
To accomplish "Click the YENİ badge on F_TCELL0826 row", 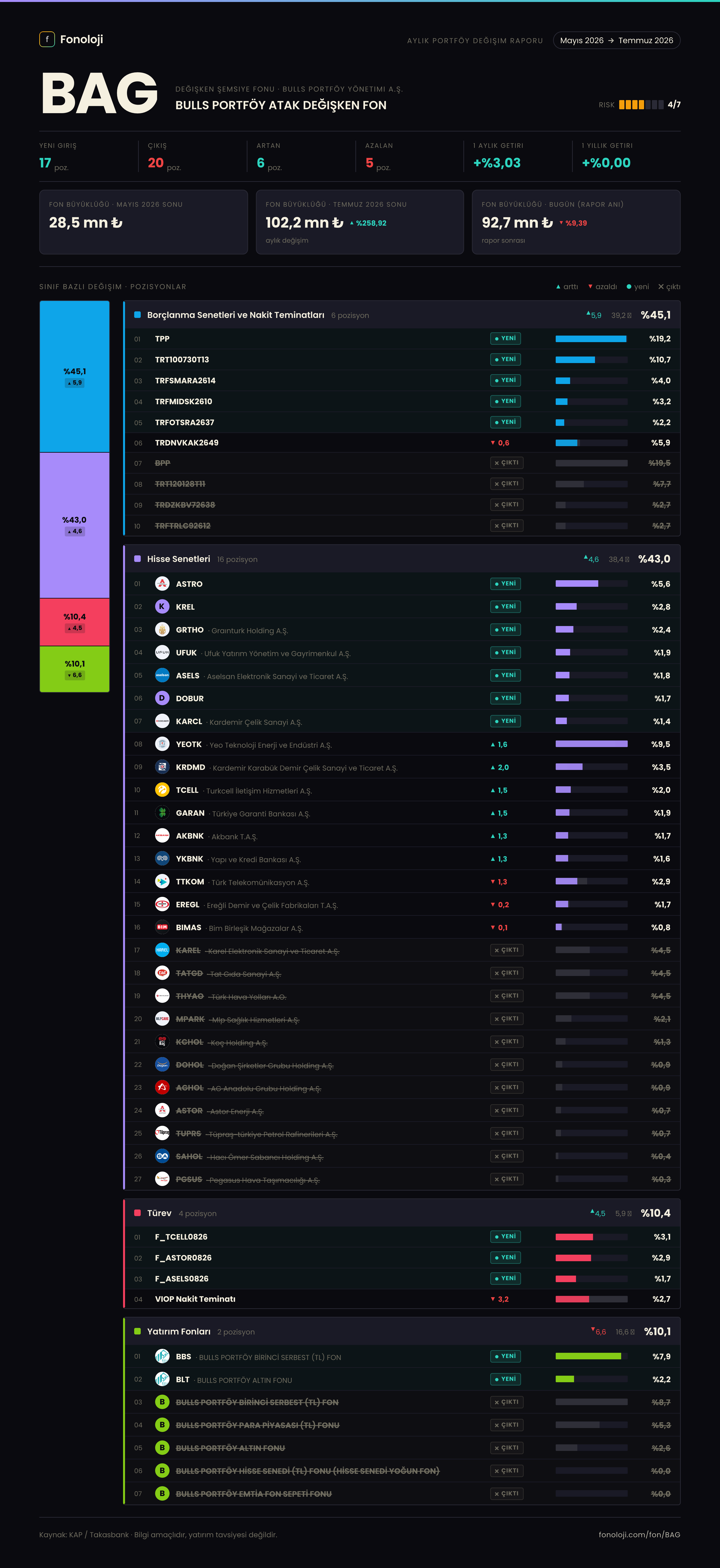I will (x=506, y=1236).
